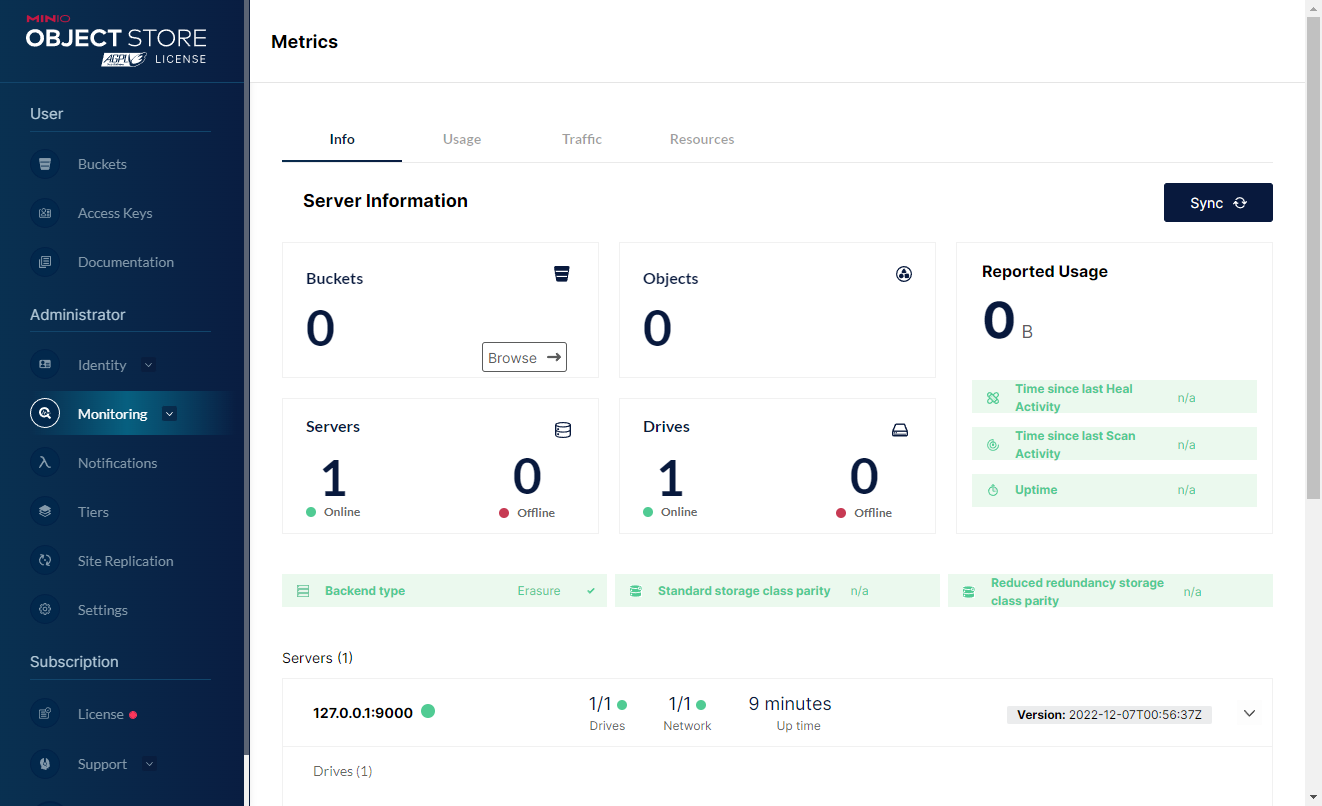The image size is (1322, 806).
Task: Click the Erasure backend type value
Action: pyautogui.click(x=539, y=591)
